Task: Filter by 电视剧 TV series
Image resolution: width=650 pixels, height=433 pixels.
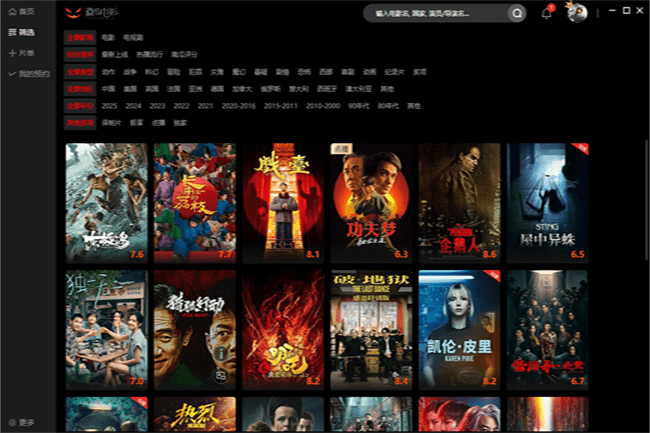Action: [x=133, y=37]
